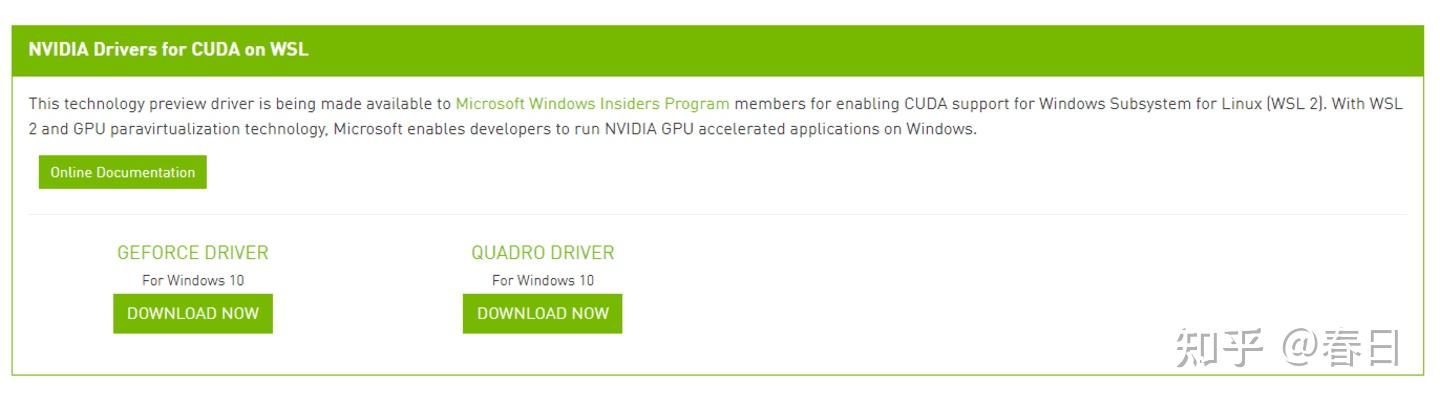Click 'For Windows 10' under Quadro Driver
This screenshot has width=1440, height=406.
pyautogui.click(x=542, y=280)
